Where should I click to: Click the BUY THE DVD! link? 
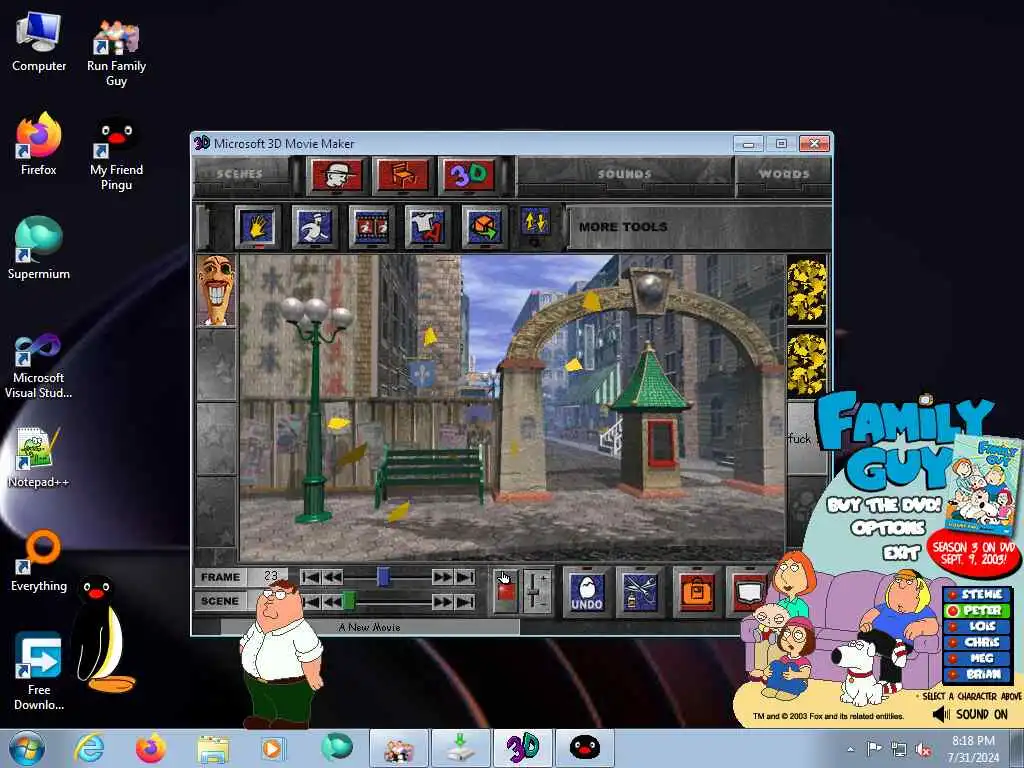coord(884,505)
